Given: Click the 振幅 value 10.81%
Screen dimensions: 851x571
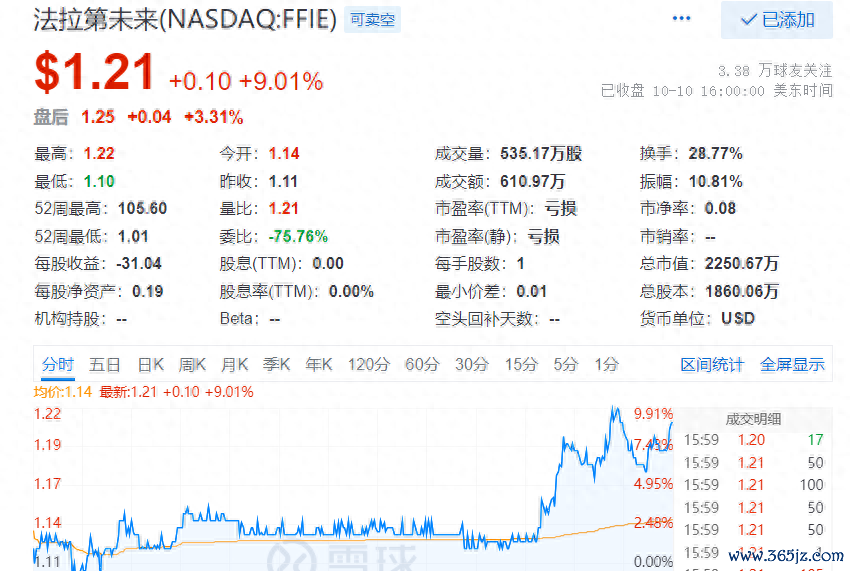Looking at the screenshot, I should 715,181.
